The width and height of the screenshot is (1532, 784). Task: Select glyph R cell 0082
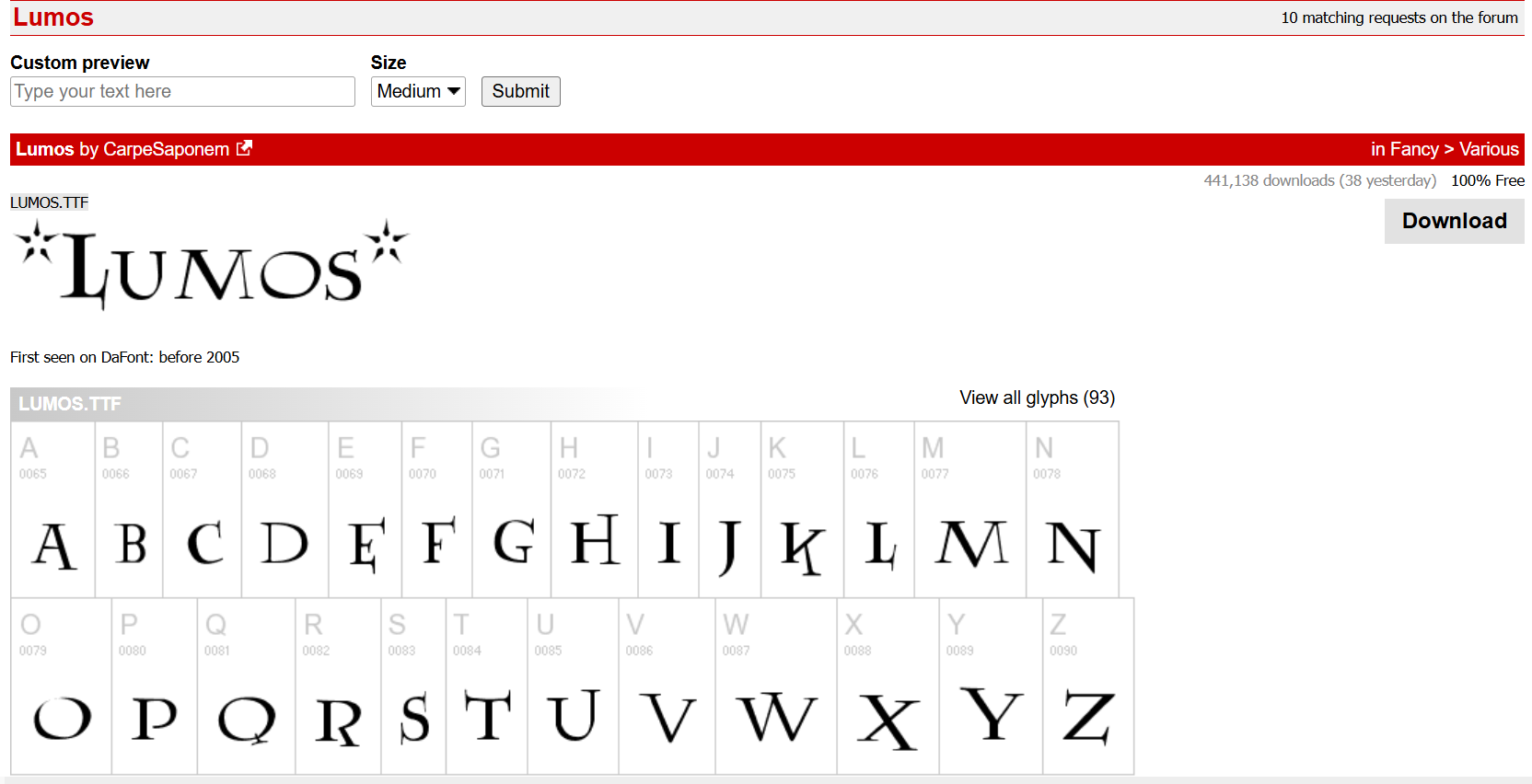[x=338, y=686]
